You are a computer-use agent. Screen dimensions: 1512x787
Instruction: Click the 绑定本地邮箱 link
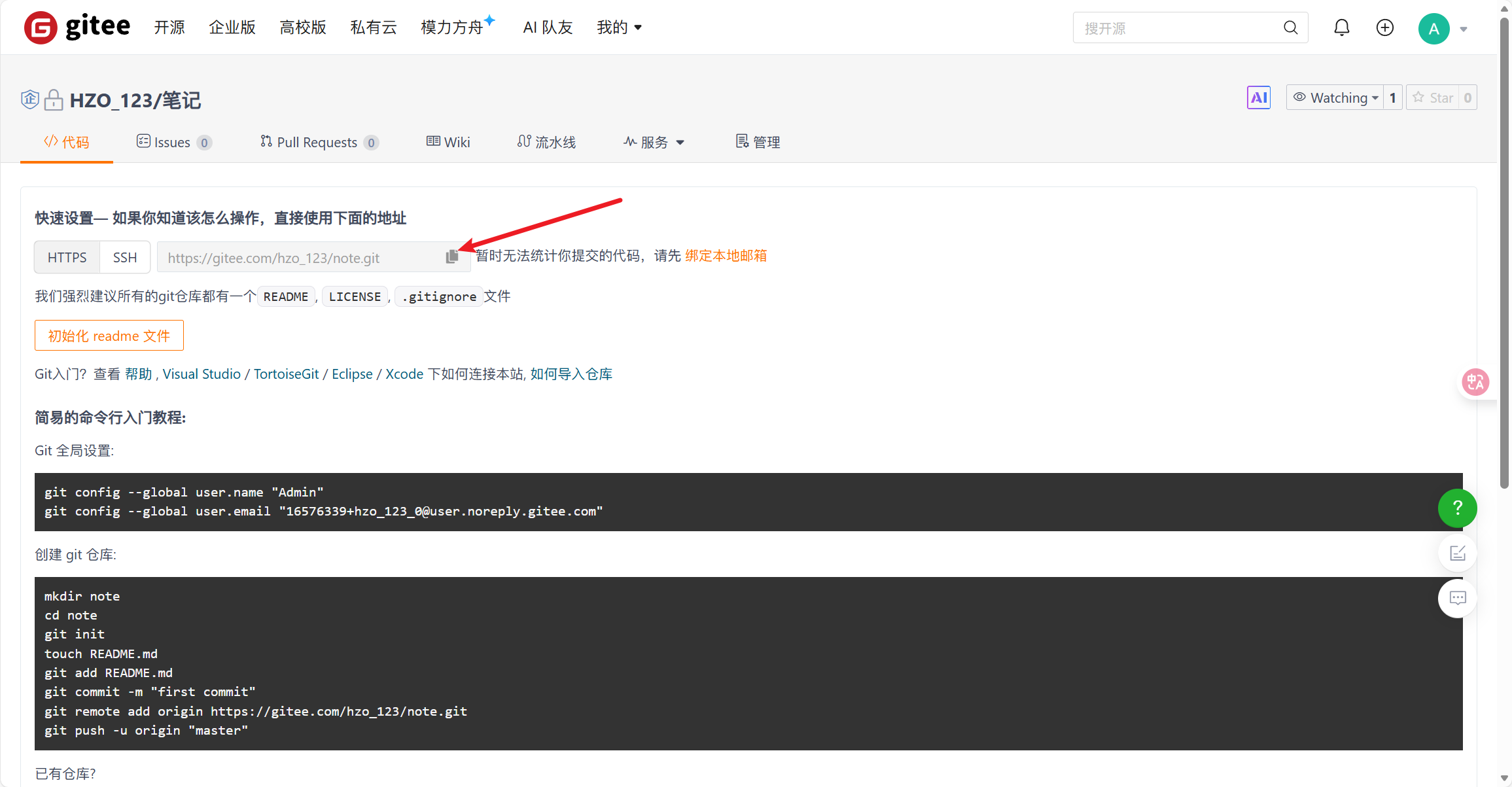[726, 256]
